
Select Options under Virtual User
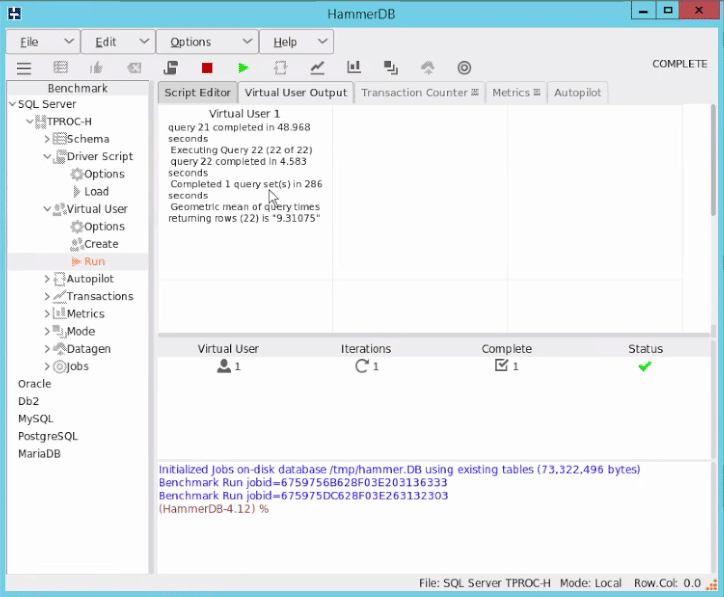coord(104,227)
